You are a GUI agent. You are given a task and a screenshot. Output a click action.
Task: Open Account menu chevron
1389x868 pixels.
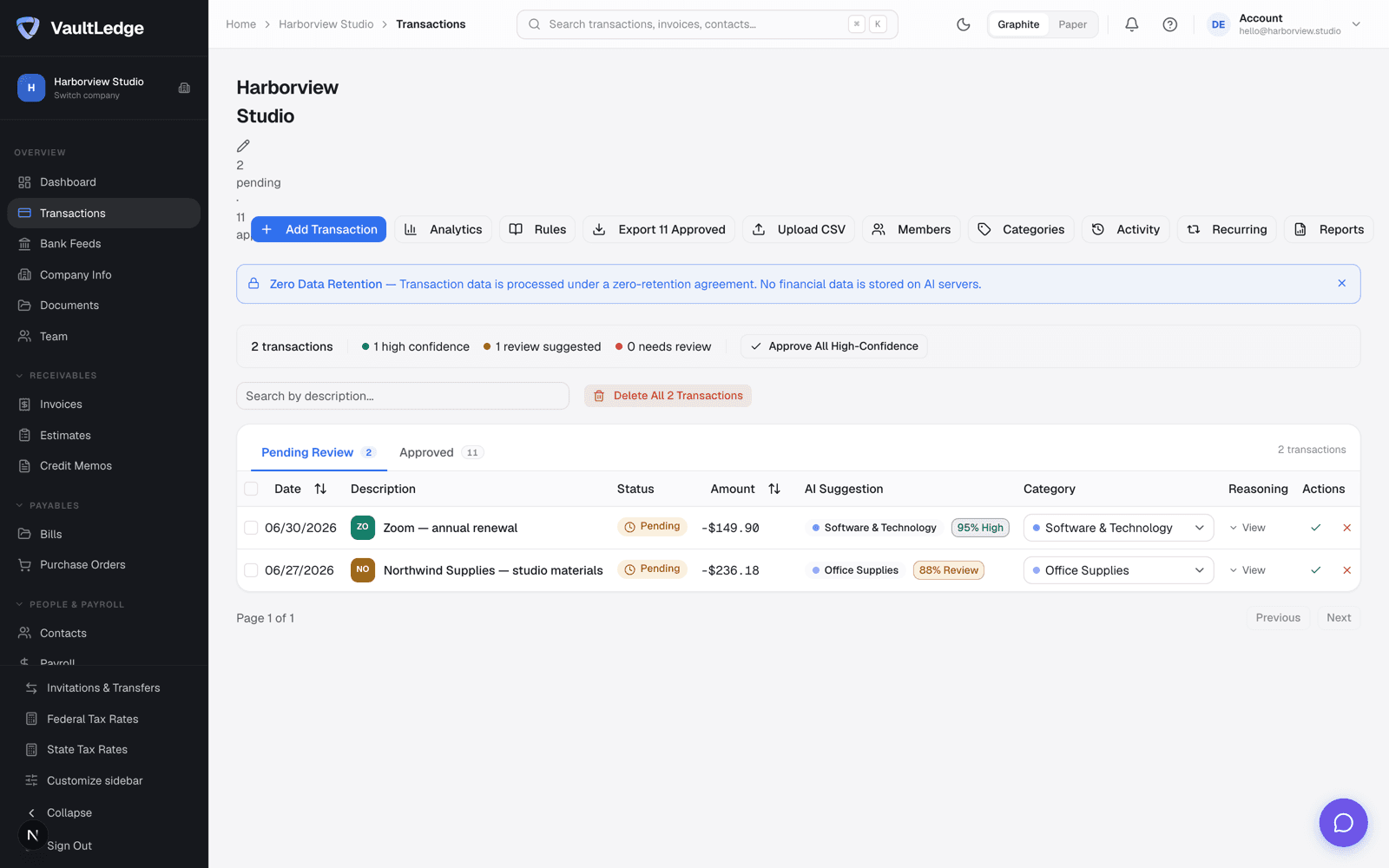tap(1356, 24)
